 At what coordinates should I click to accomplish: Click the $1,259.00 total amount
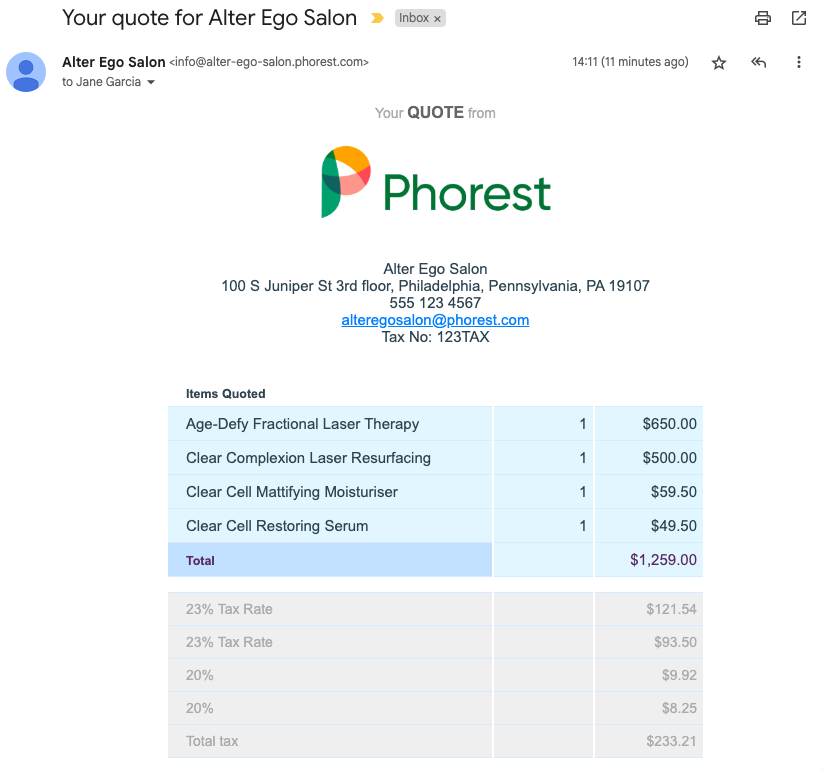coord(663,560)
